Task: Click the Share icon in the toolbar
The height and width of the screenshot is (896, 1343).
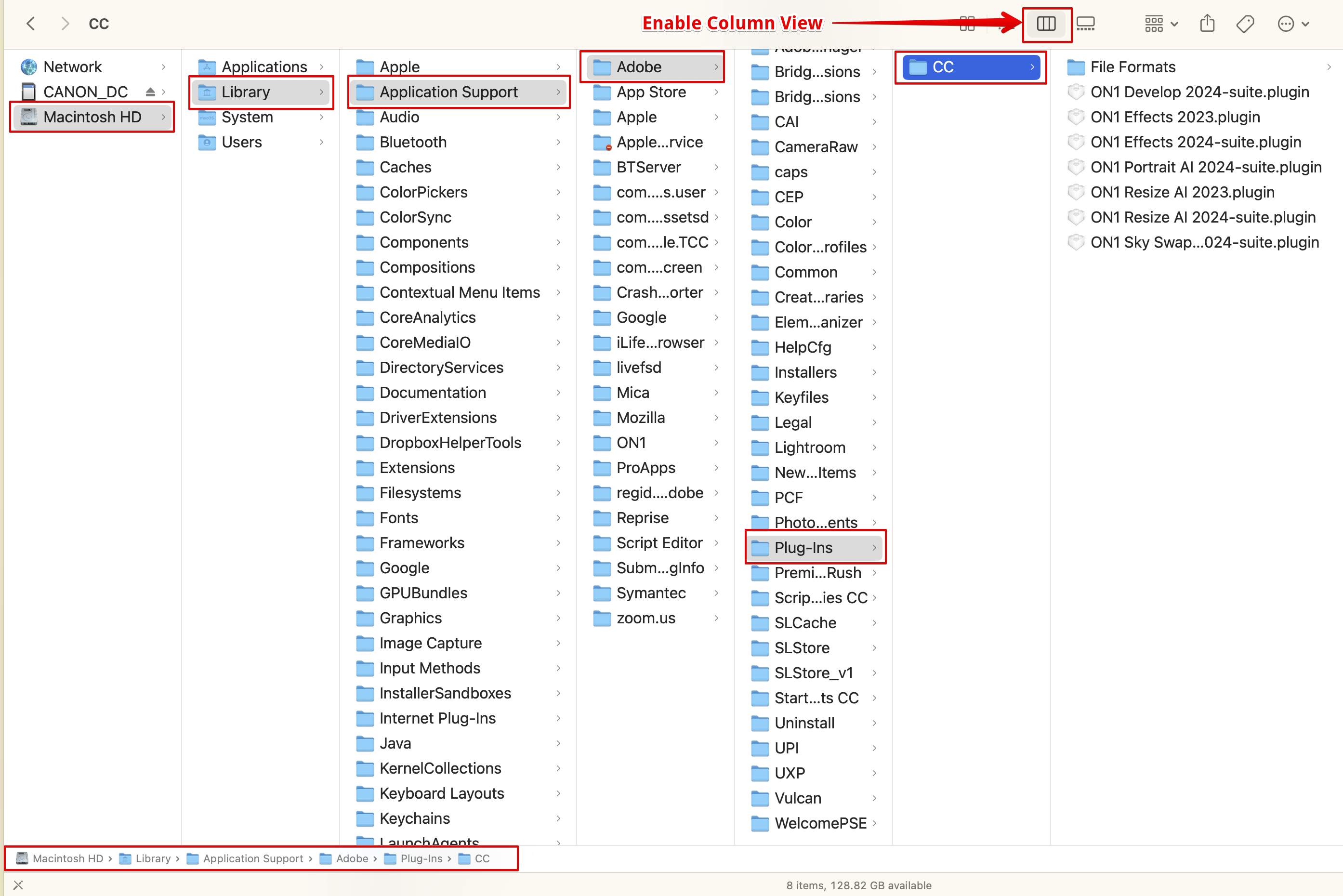Action: (x=1207, y=24)
